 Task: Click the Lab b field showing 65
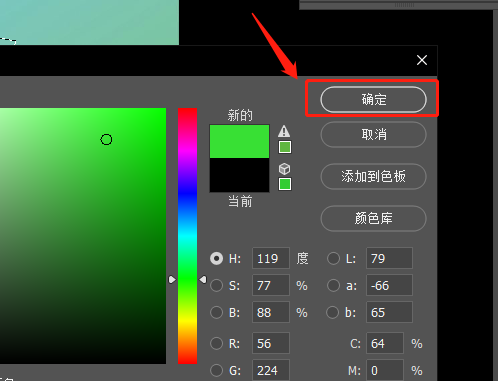pyautogui.click(x=389, y=312)
